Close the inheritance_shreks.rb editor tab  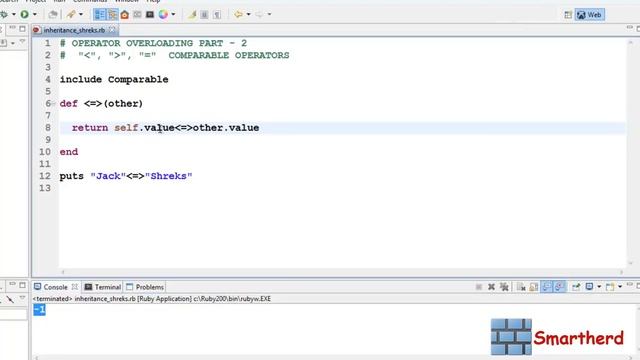pos(112,30)
